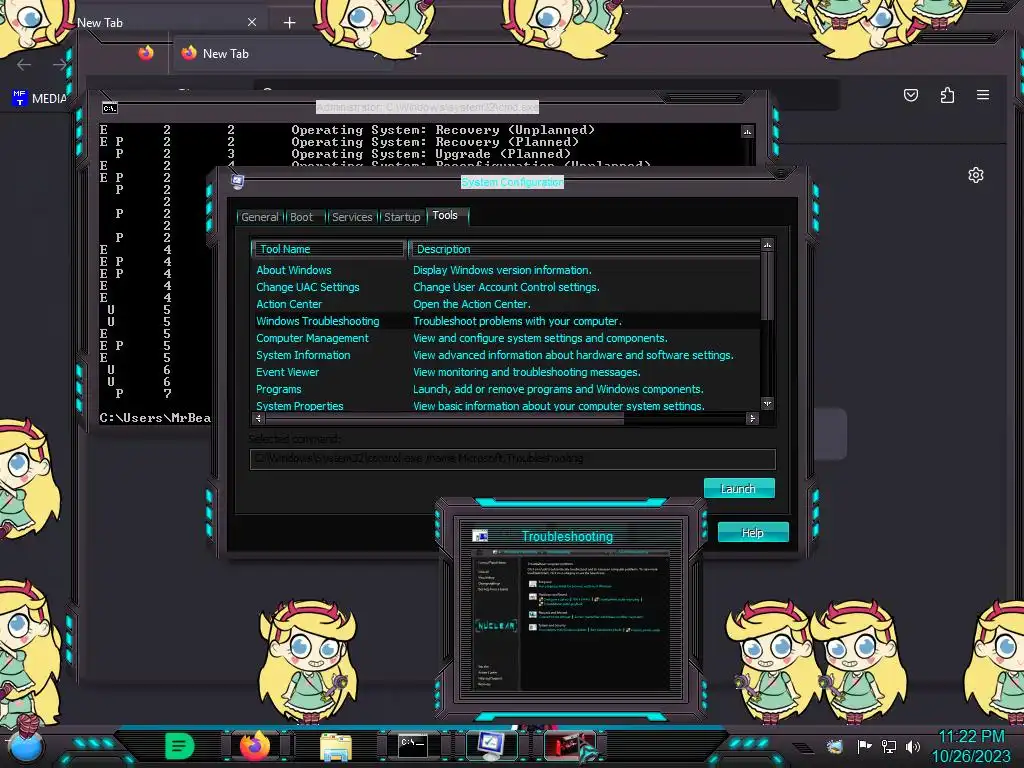1024x768 pixels.
Task: Click the C:\Users prompt line
Action: (155, 418)
